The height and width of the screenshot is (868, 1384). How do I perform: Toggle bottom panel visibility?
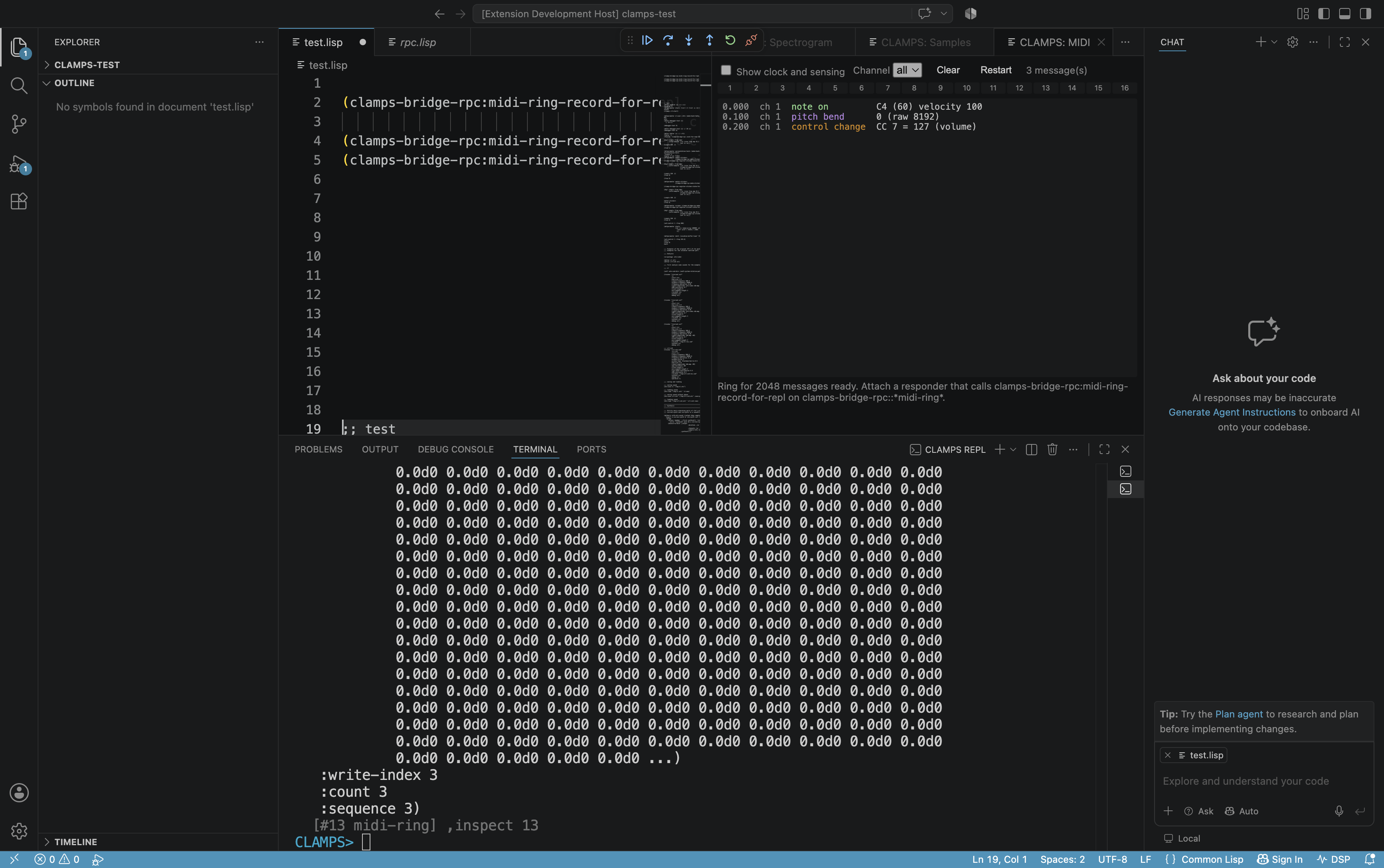(x=1344, y=14)
